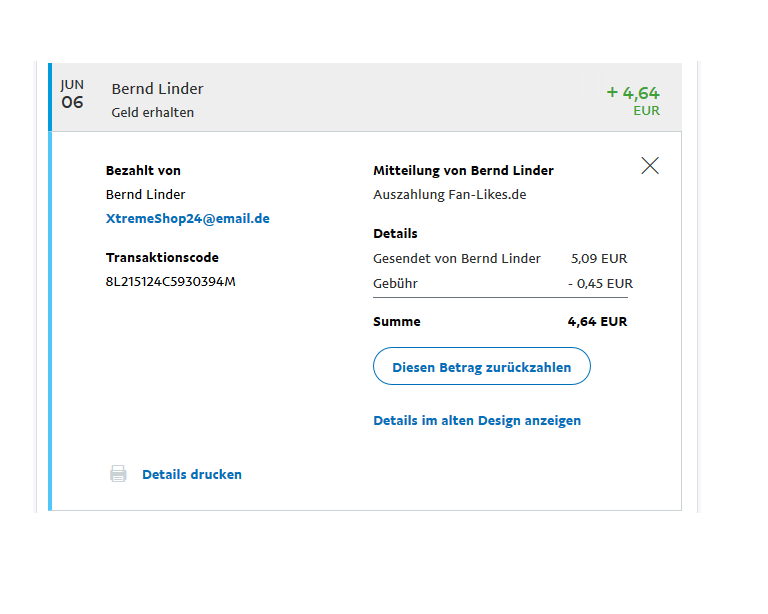Close the transaction details panel
The height and width of the screenshot is (614, 768).
650,166
